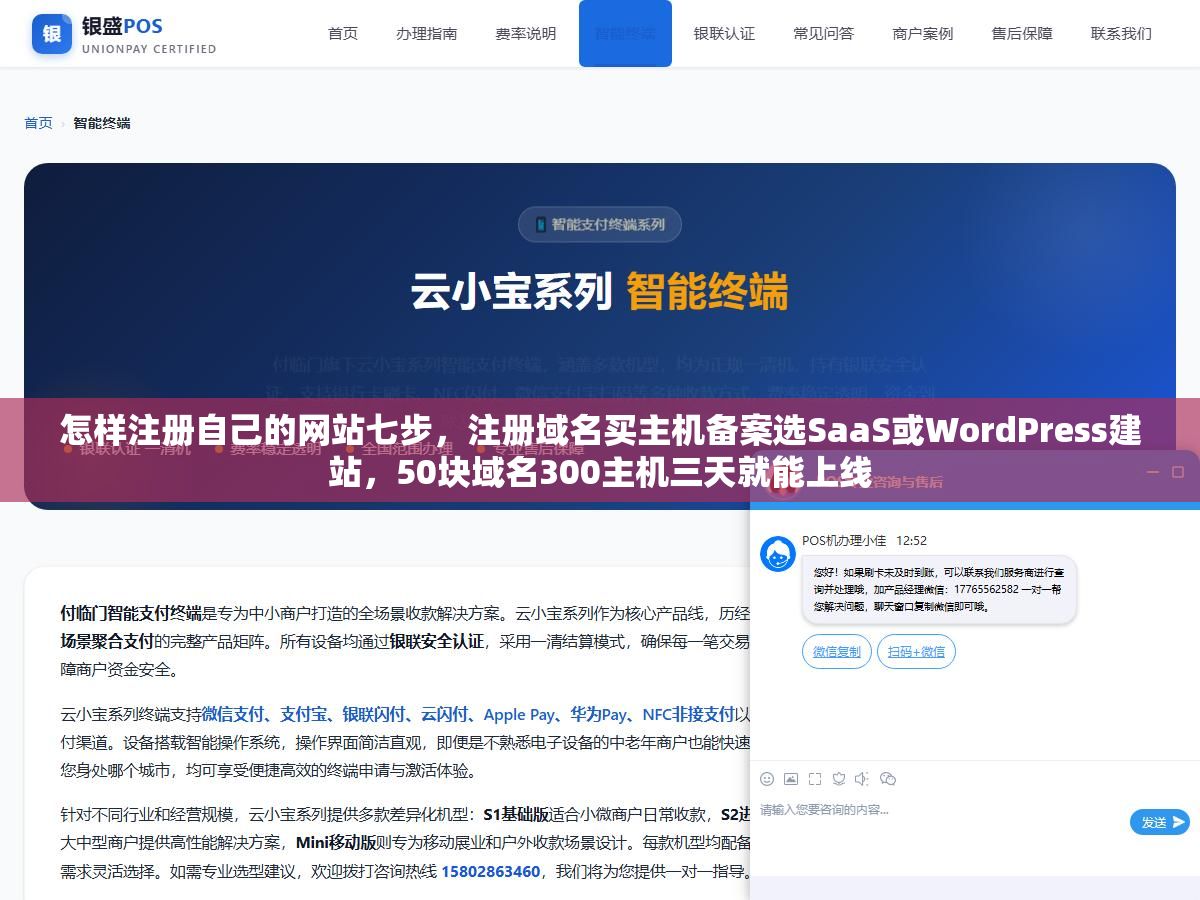Open the 银联认证 navigation item

pos(724,33)
